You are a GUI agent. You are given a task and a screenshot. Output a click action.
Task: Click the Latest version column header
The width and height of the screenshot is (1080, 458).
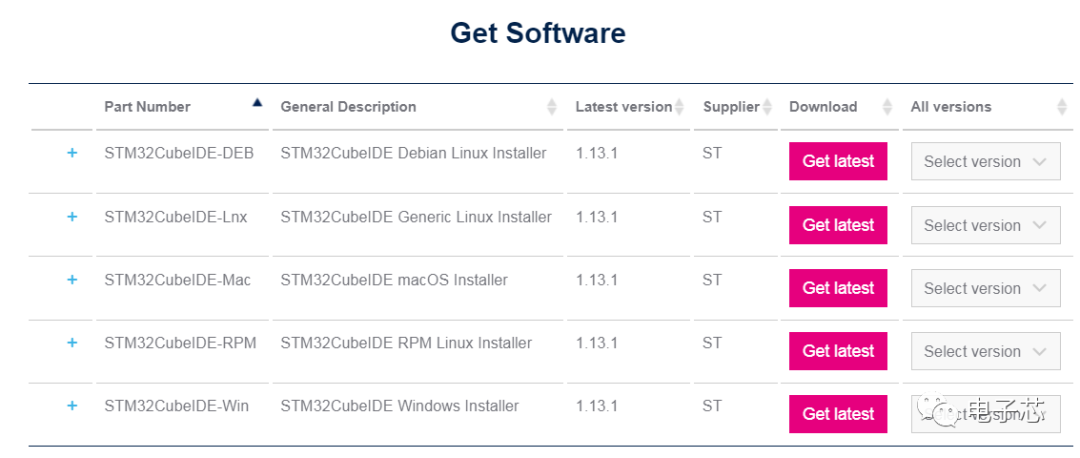[x=623, y=107]
